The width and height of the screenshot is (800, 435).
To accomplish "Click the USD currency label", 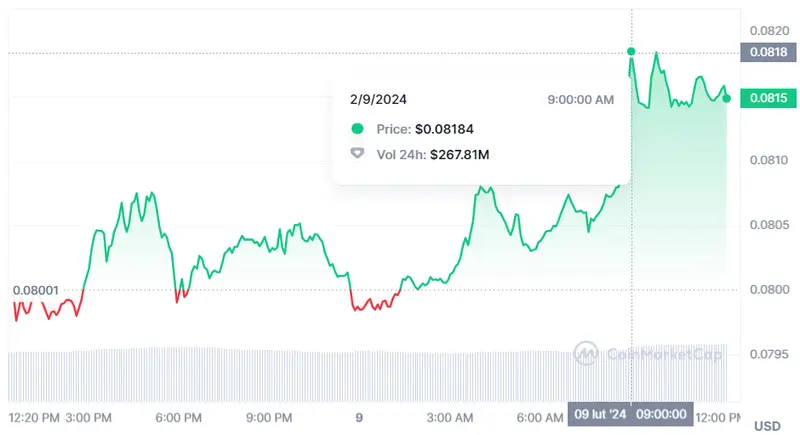I will pyautogui.click(x=767, y=426).
